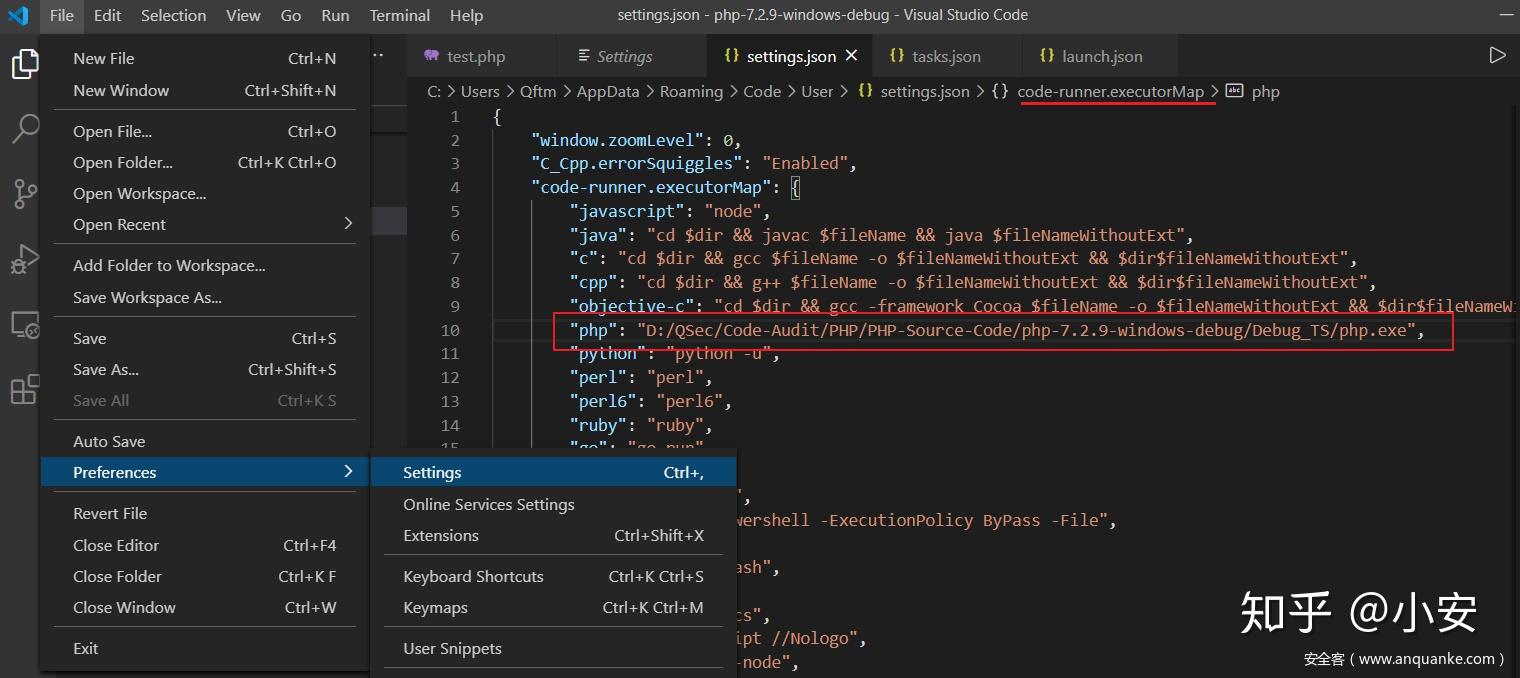This screenshot has height=678, width=1520.
Task: Open Extensions from Preferences submenu
Action: [x=553, y=535]
